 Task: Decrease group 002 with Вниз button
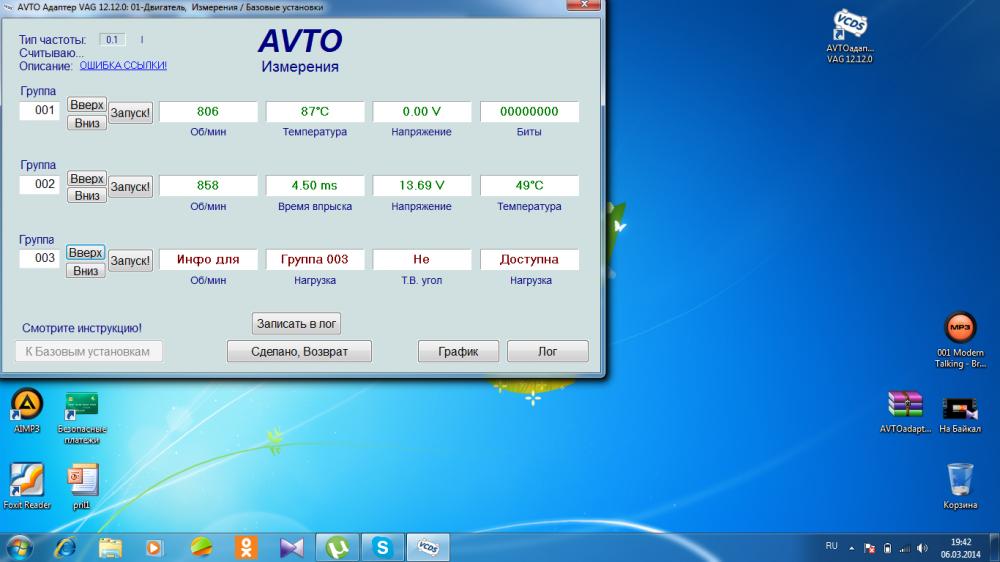[87, 195]
